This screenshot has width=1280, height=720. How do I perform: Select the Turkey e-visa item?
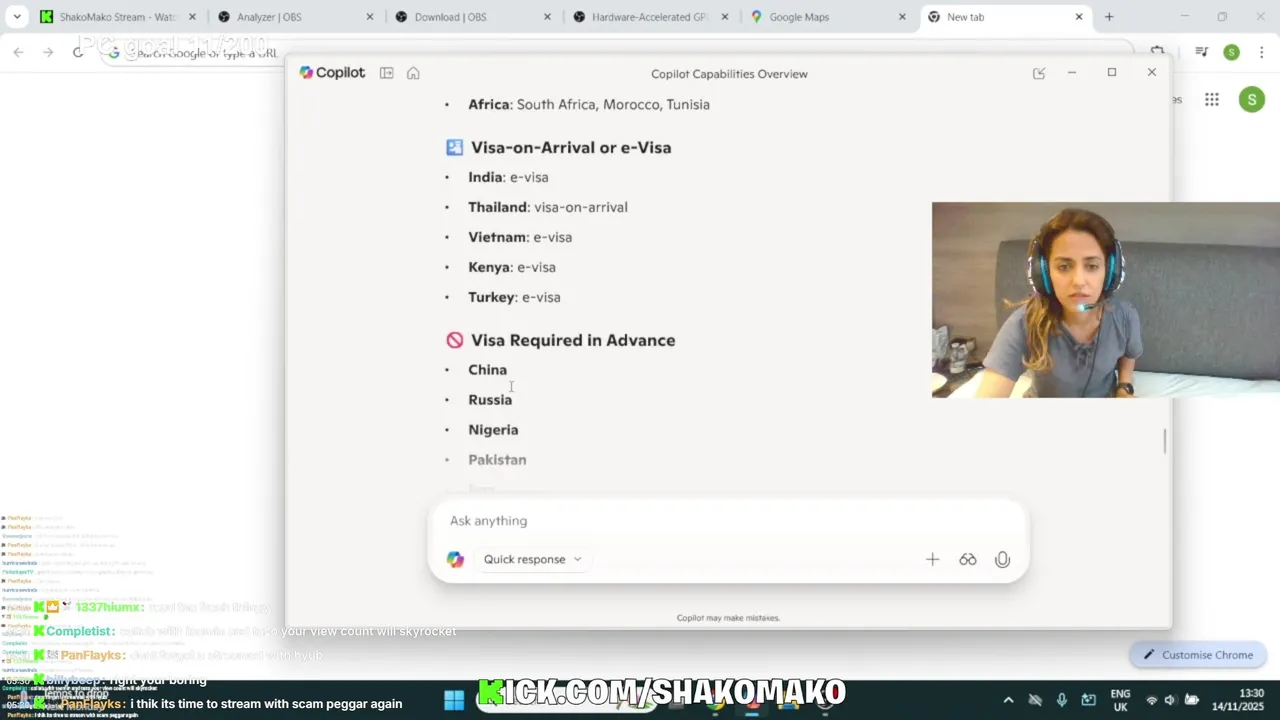[x=514, y=297]
